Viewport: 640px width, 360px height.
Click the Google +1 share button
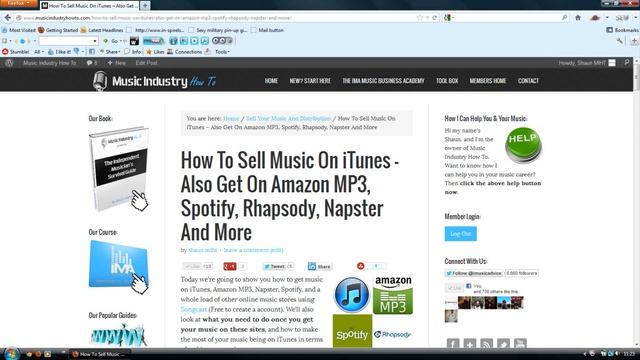coord(230,267)
